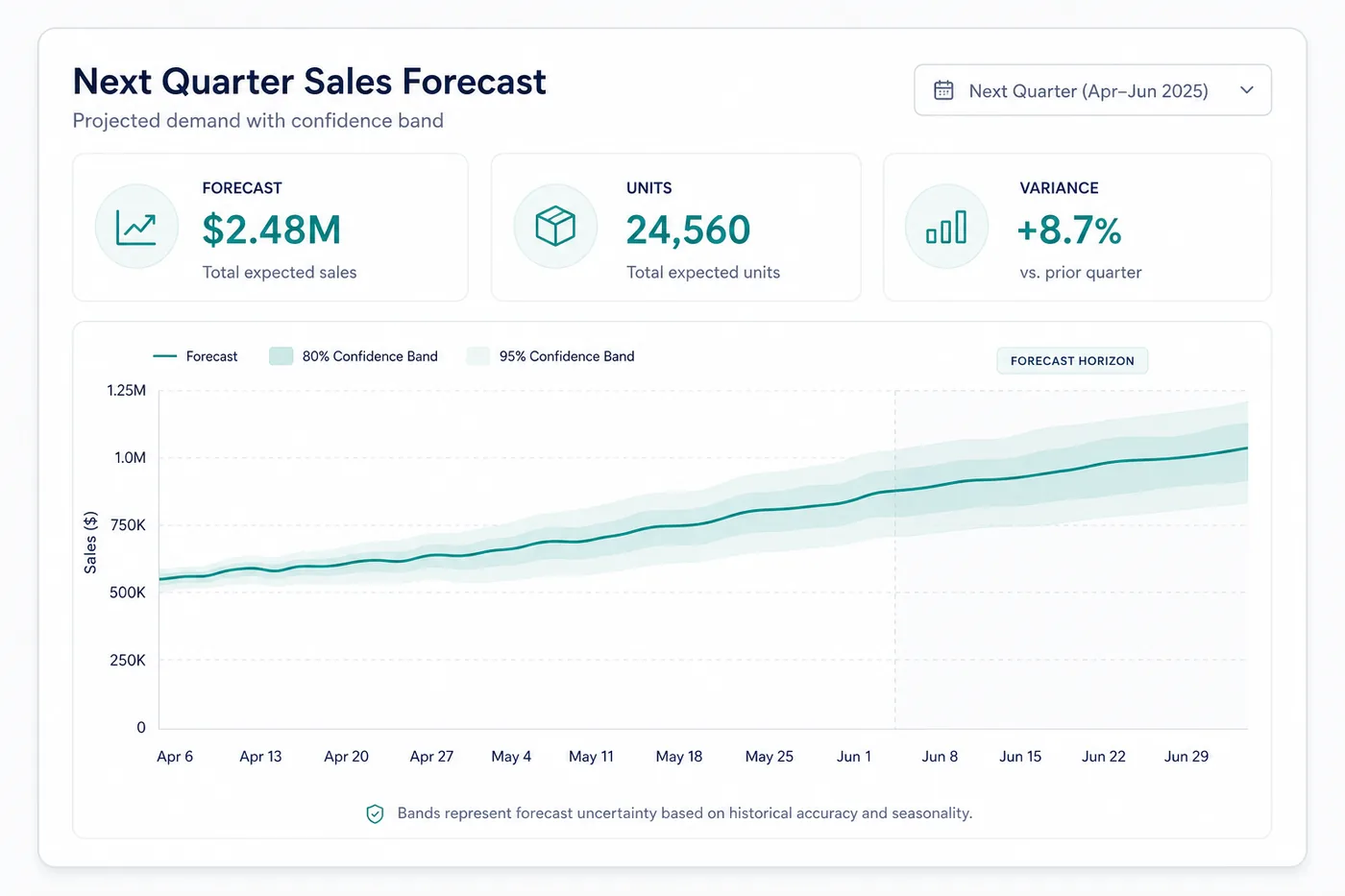Click the Apr 27 x-axis label

click(x=431, y=757)
